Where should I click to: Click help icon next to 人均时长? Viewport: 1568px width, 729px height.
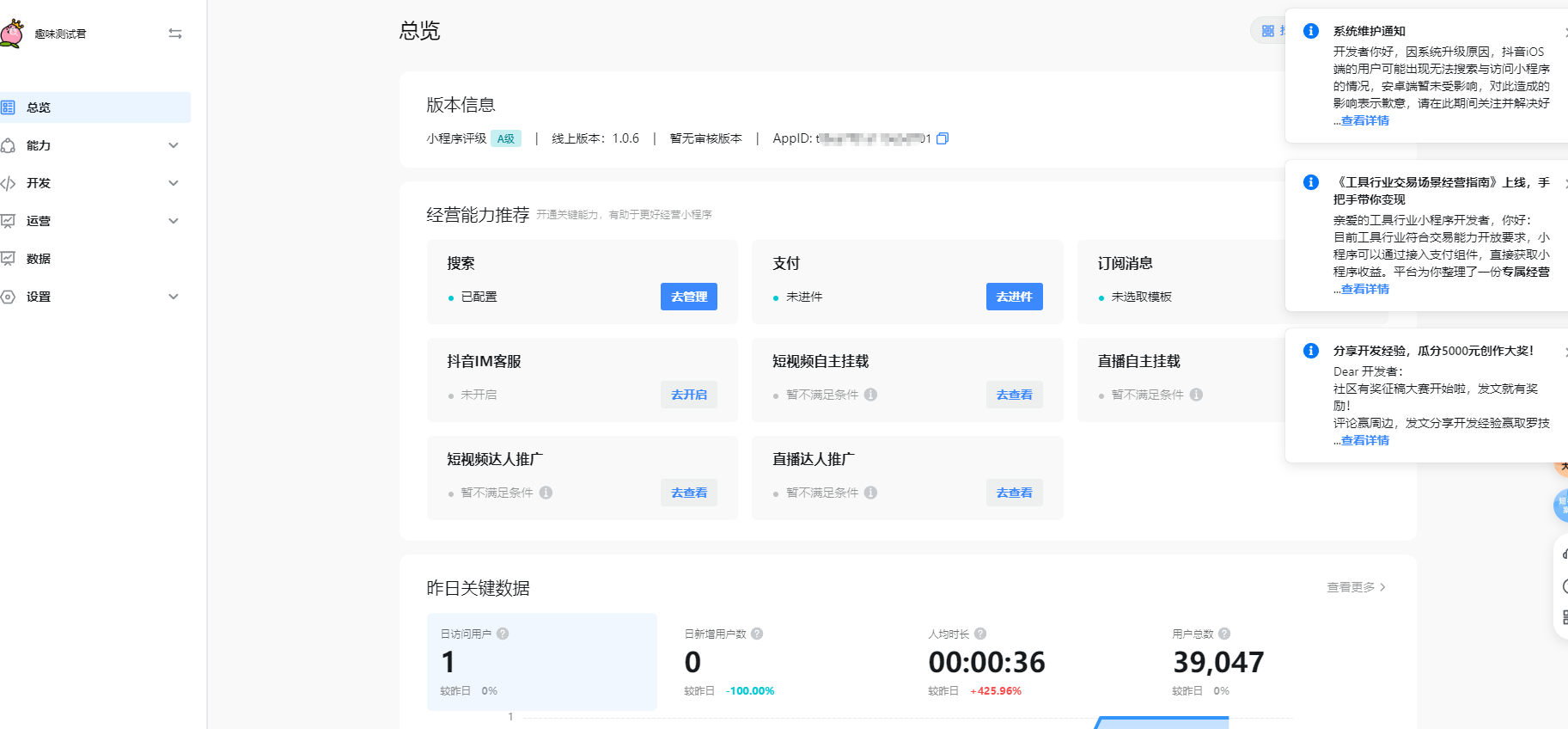point(980,634)
